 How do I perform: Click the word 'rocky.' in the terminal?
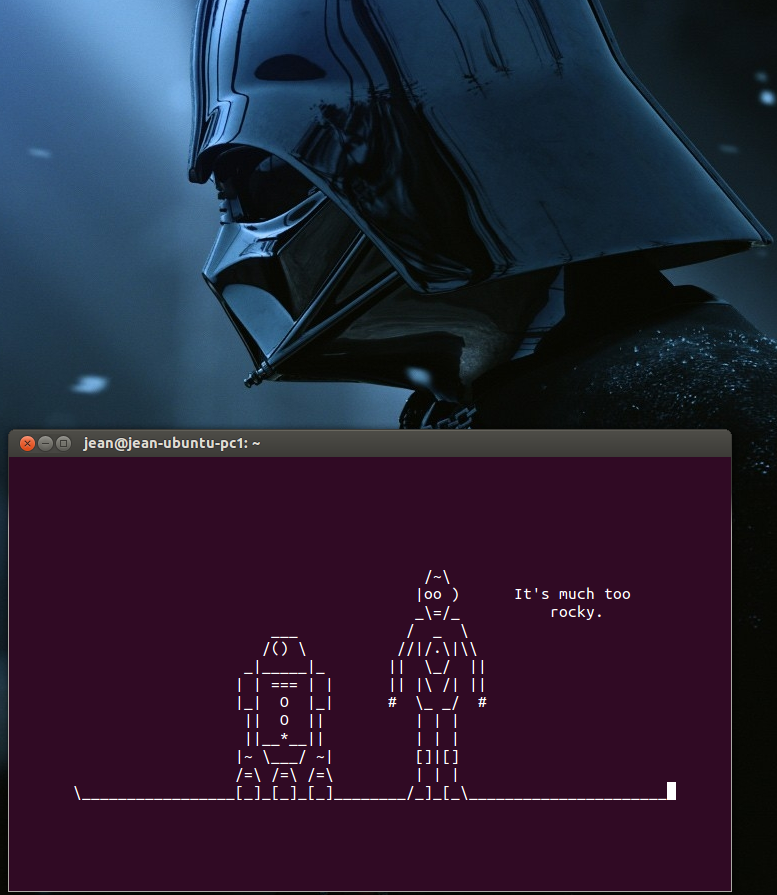click(576, 612)
